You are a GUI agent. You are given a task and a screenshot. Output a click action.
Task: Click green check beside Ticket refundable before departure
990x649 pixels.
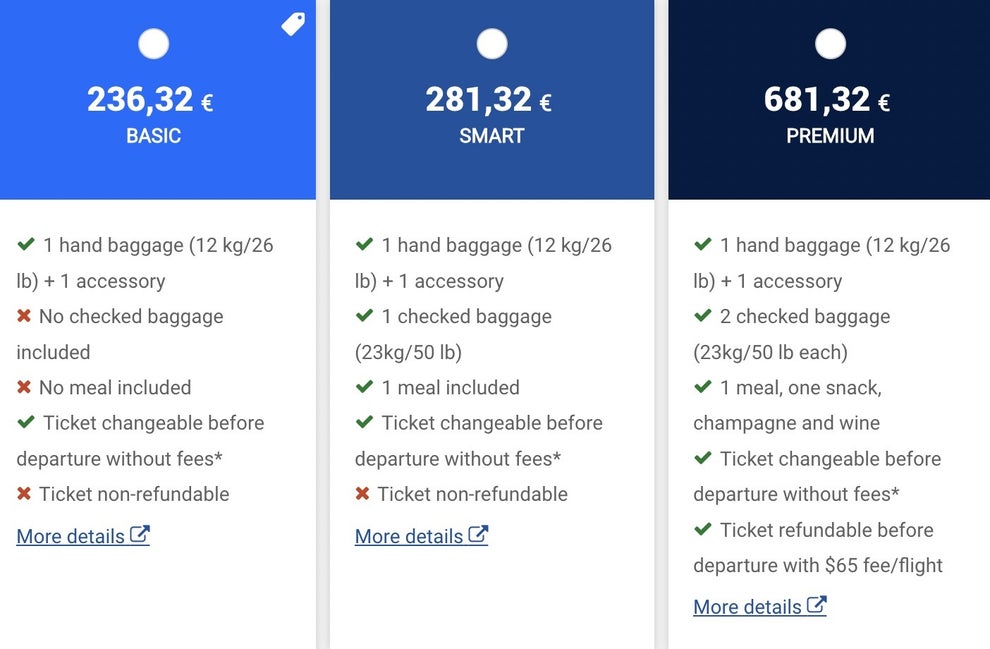click(x=703, y=529)
